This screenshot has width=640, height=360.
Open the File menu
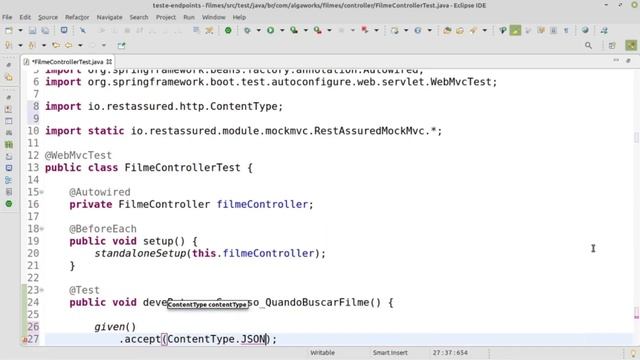click(7, 17)
